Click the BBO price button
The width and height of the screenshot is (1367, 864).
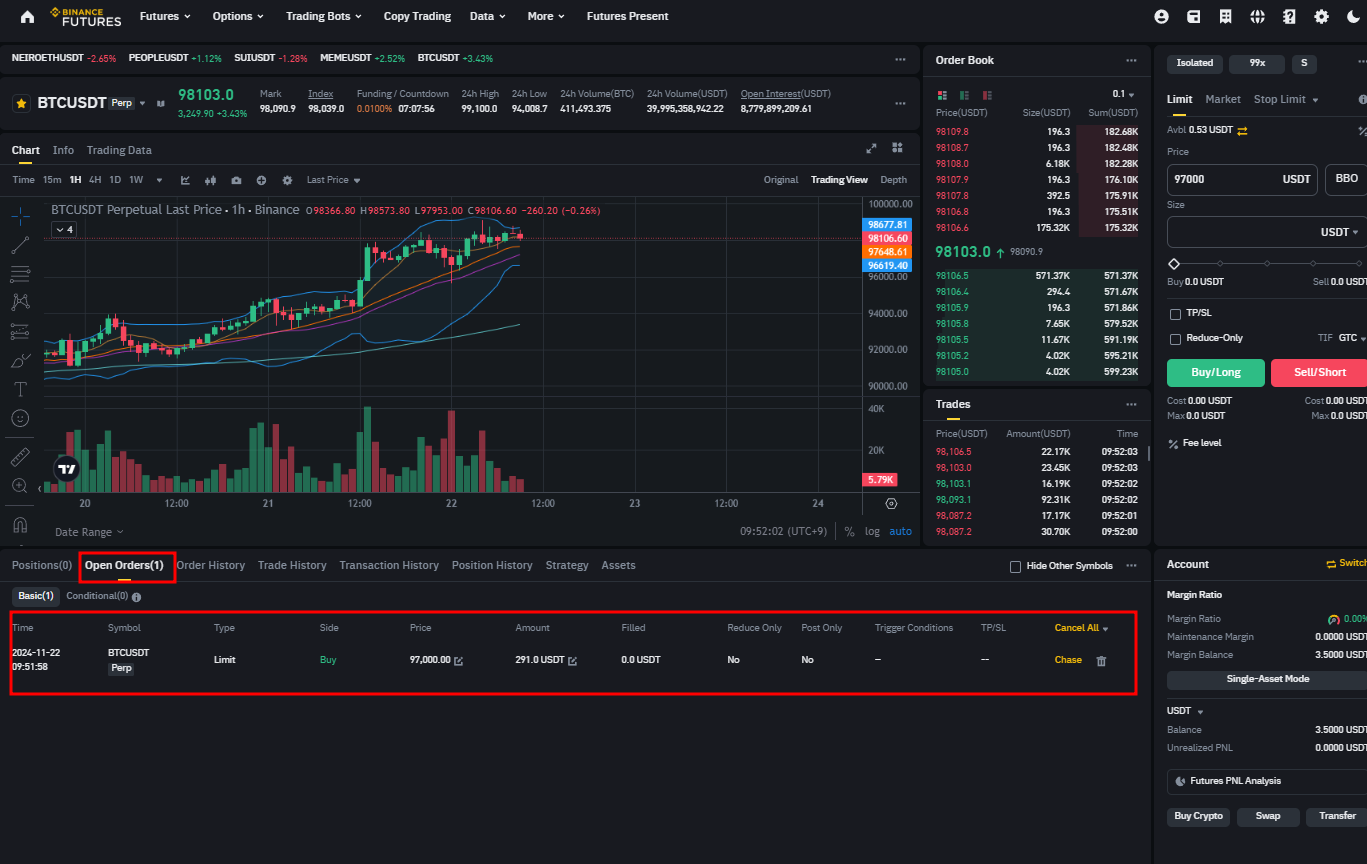(1346, 179)
